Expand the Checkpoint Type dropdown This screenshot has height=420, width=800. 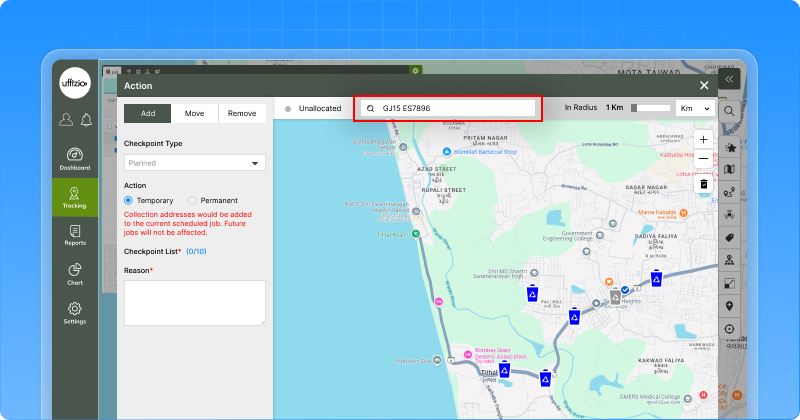pos(194,163)
